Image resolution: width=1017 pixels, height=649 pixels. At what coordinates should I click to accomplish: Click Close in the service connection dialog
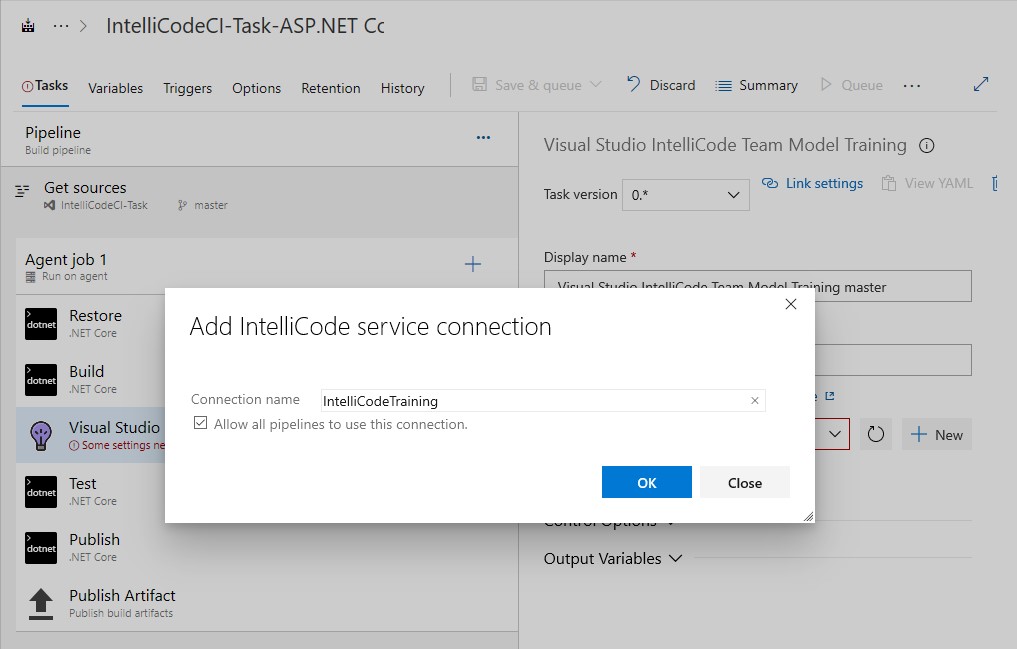click(x=745, y=482)
